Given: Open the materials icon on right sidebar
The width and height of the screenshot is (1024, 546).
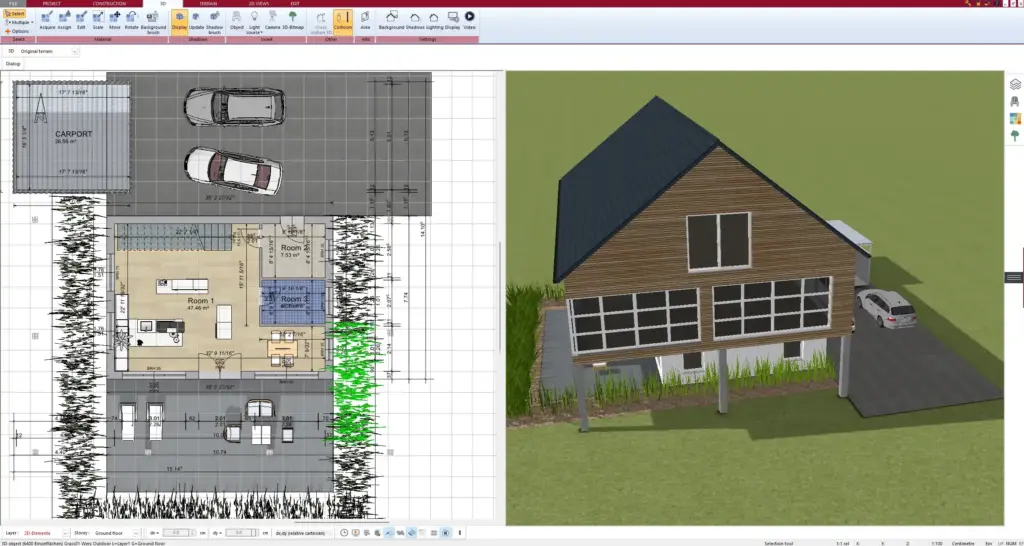Looking at the screenshot, I should [1015, 118].
